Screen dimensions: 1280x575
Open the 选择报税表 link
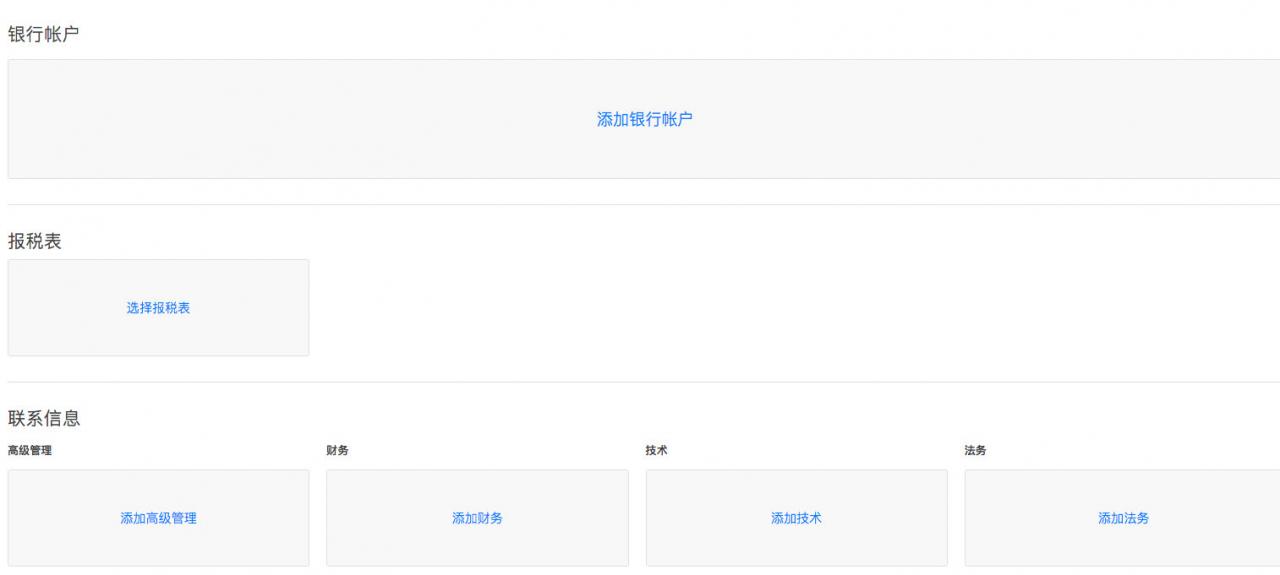158,308
